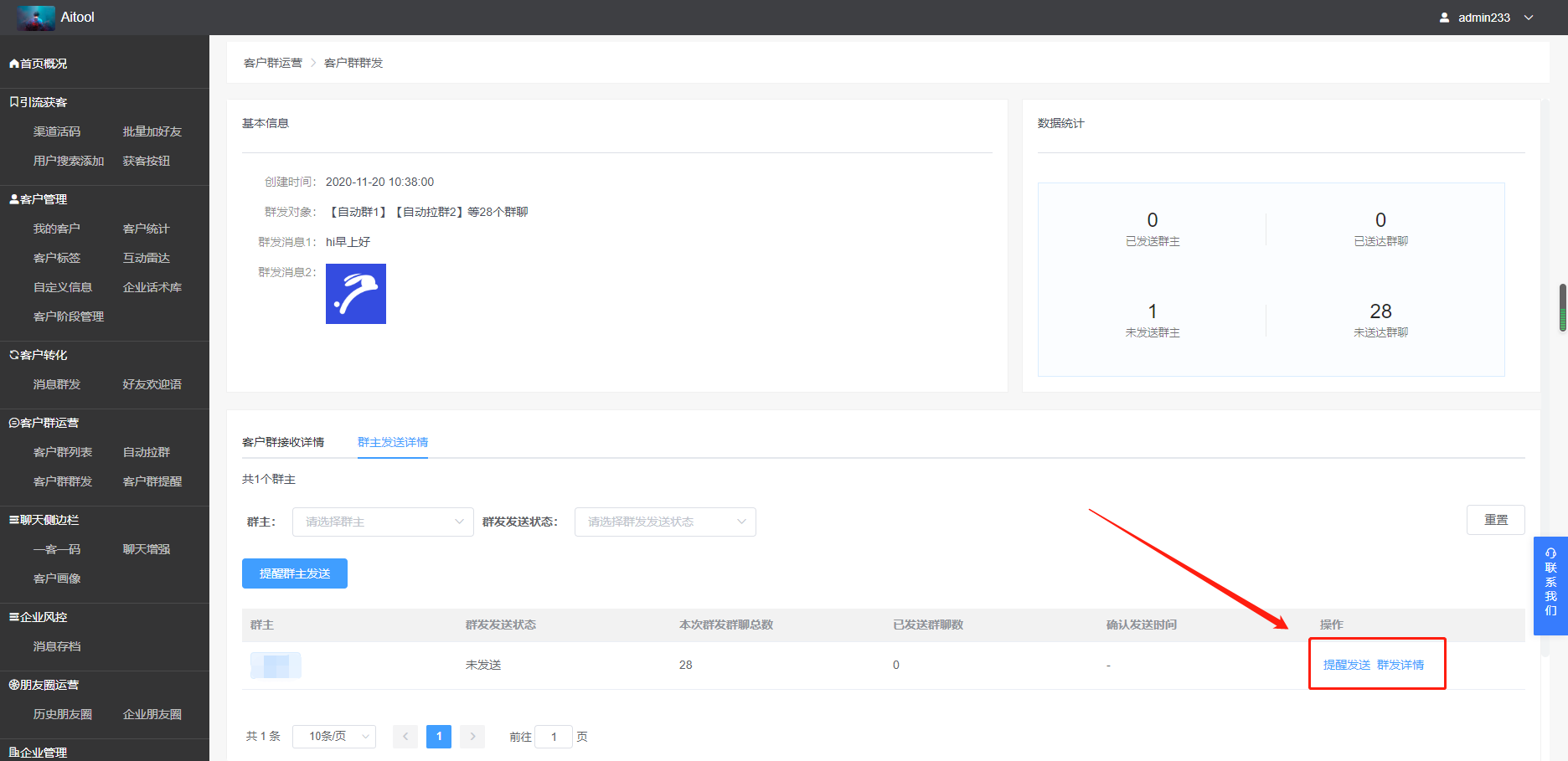
Task: Open 企业话术库 page
Action: 152,287
